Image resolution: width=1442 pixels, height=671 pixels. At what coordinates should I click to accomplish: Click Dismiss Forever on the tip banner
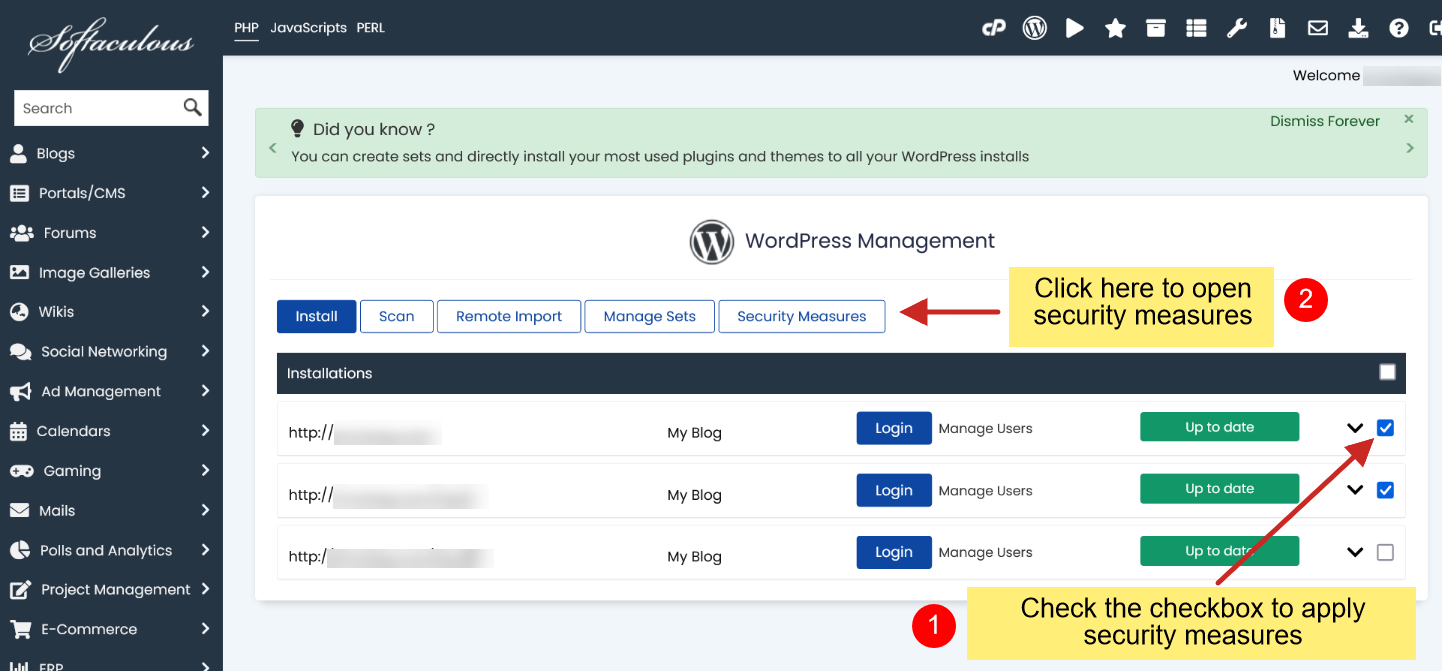[1324, 121]
